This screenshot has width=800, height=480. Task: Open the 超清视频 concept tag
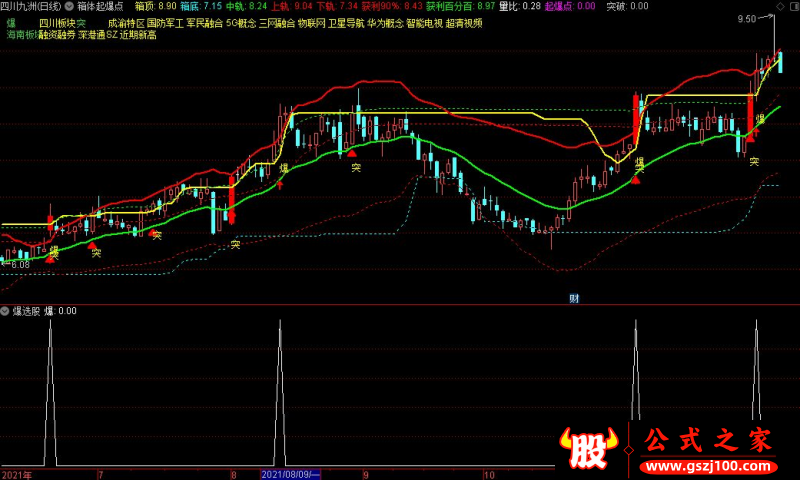[x=464, y=23]
